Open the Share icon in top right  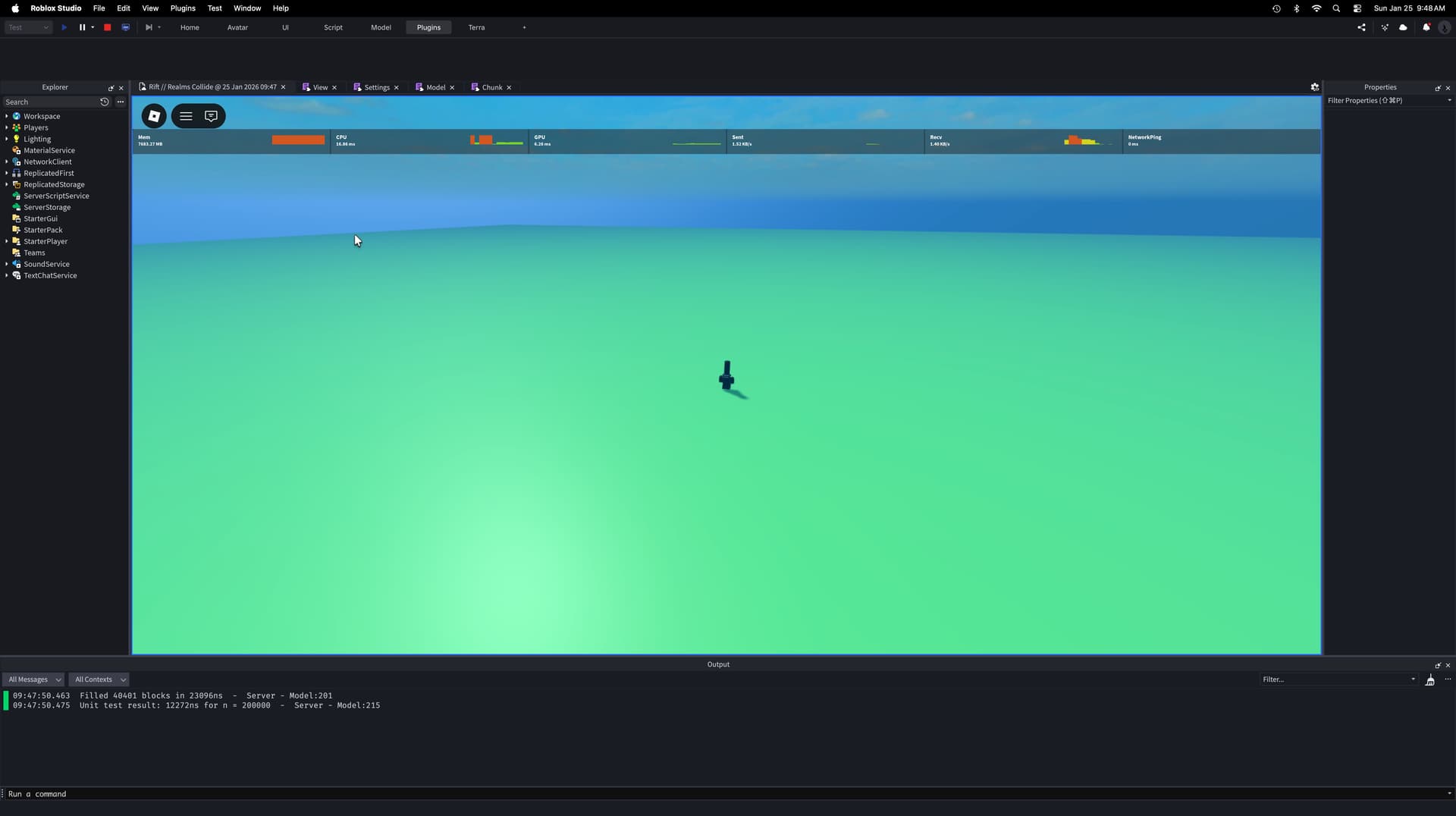(x=1361, y=27)
